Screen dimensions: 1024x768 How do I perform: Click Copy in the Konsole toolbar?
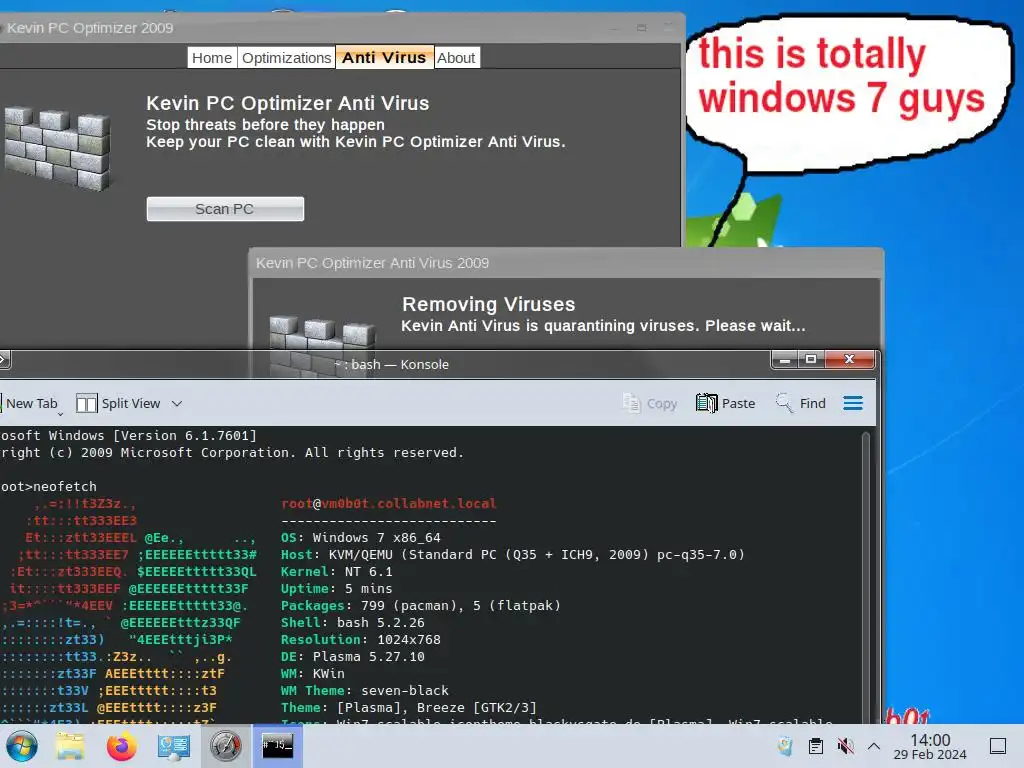click(650, 404)
